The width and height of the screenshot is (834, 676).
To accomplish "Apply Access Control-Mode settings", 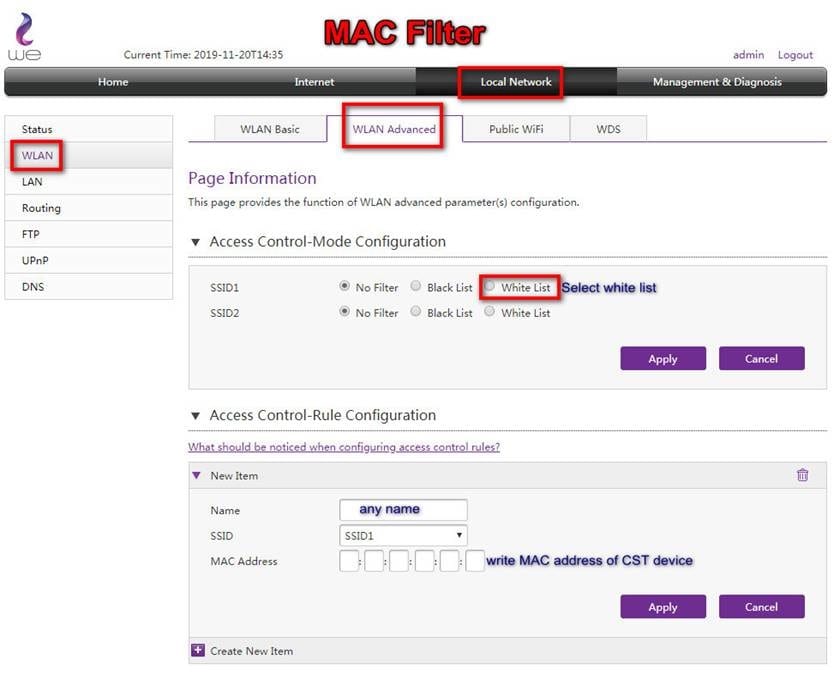I will [663, 358].
